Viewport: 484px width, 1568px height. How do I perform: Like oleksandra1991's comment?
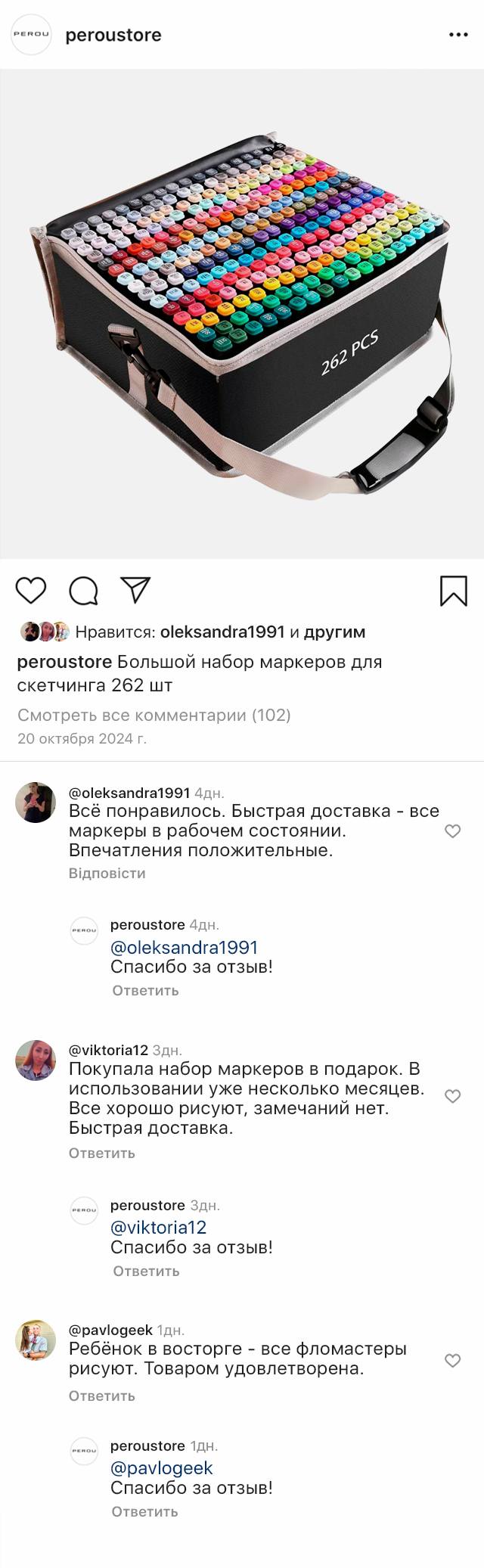click(x=452, y=831)
